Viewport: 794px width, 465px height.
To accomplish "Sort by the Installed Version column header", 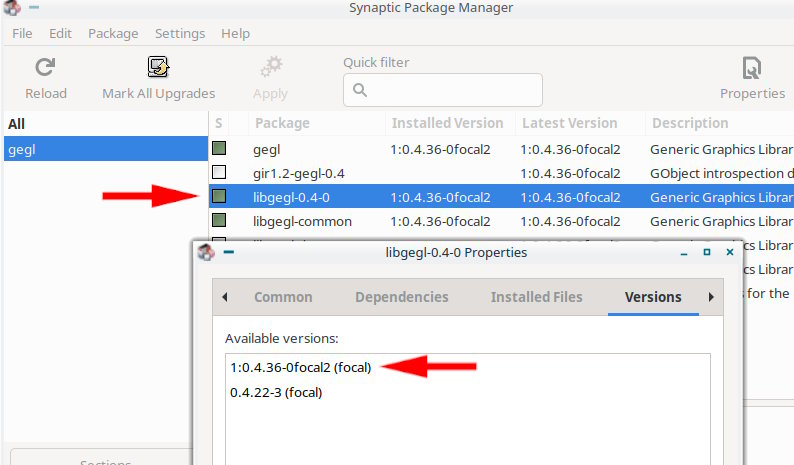I will pos(447,123).
